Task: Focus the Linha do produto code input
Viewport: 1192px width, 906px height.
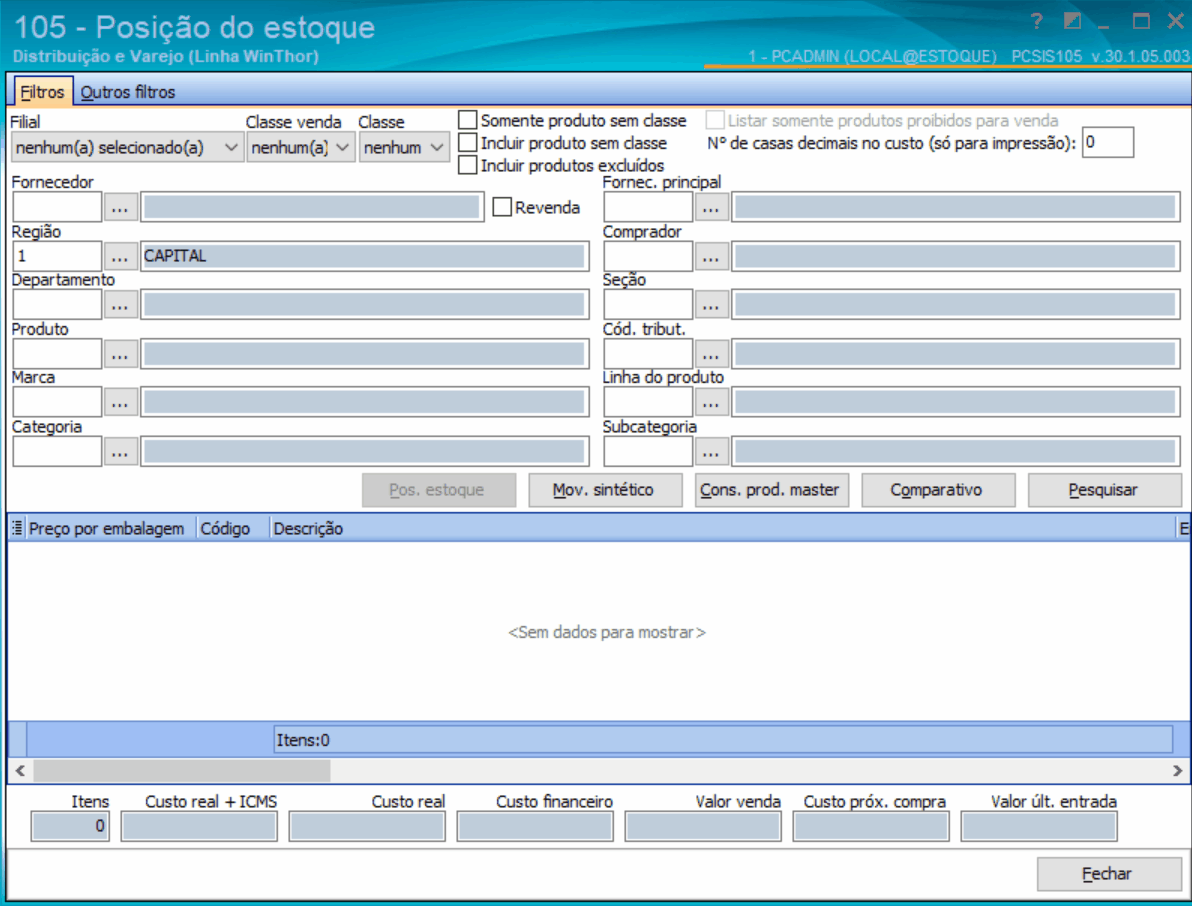Action: coord(648,402)
